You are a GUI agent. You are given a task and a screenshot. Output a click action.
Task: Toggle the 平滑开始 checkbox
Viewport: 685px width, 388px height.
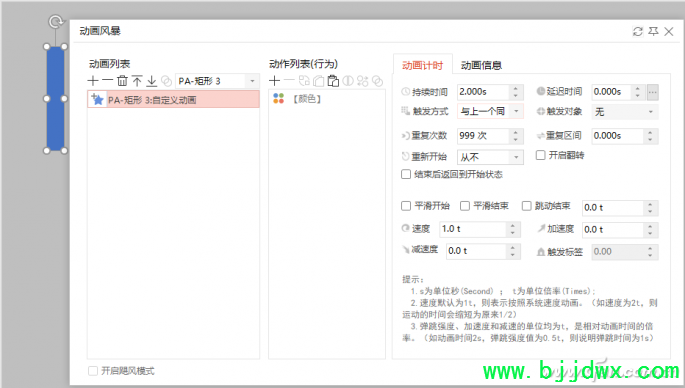(406, 206)
